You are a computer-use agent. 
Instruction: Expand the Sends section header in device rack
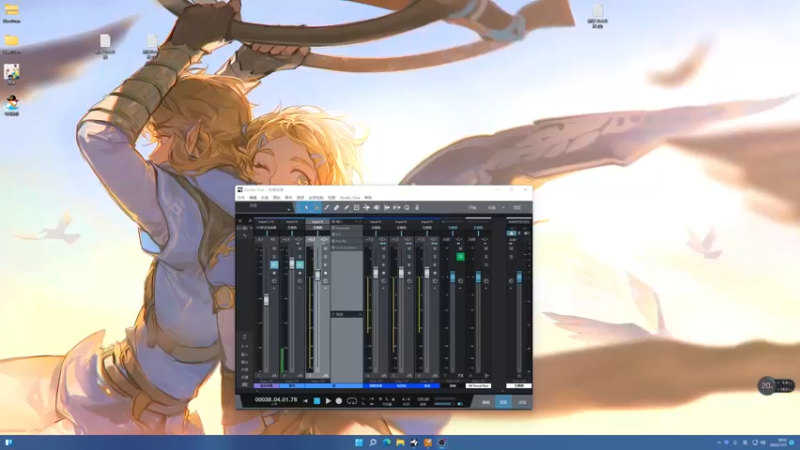pos(347,314)
